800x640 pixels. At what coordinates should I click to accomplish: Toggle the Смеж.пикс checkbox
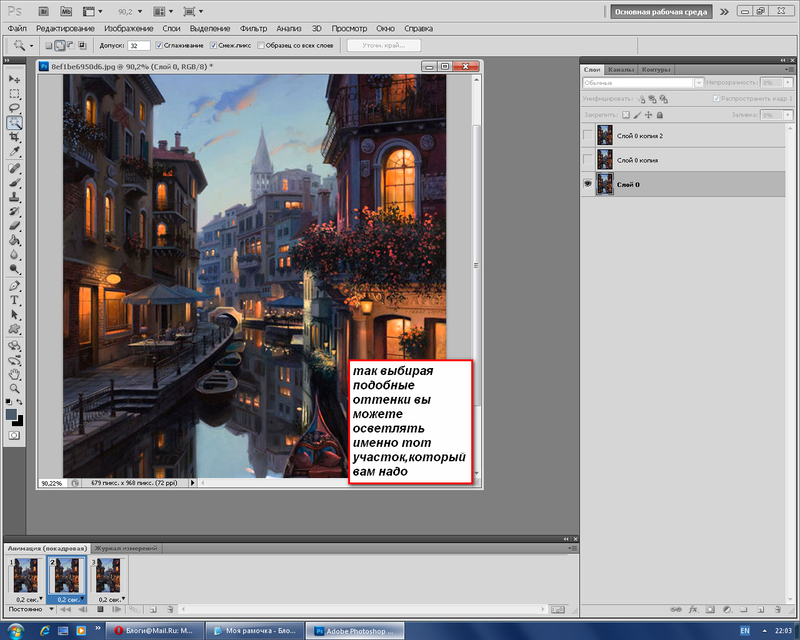tap(213, 45)
